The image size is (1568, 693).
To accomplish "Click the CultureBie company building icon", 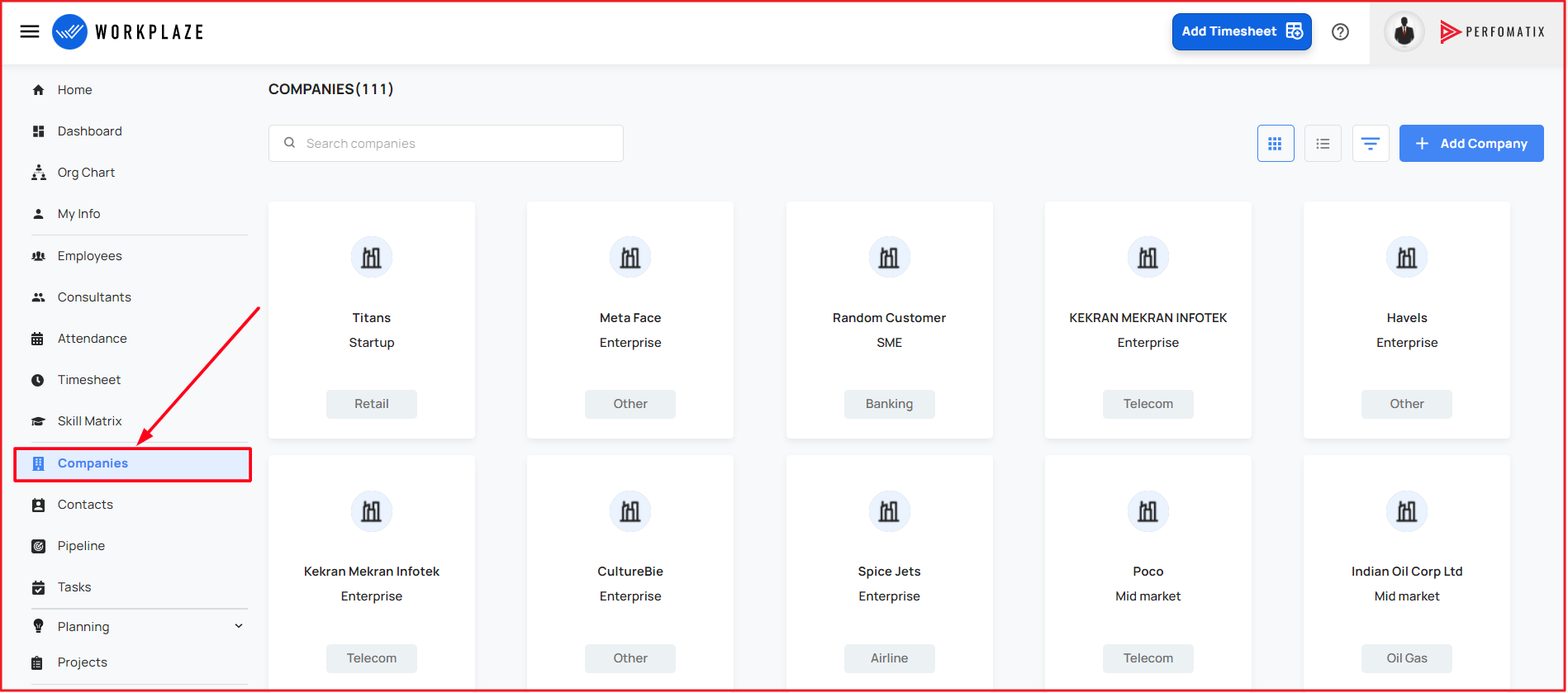I will tap(630, 511).
